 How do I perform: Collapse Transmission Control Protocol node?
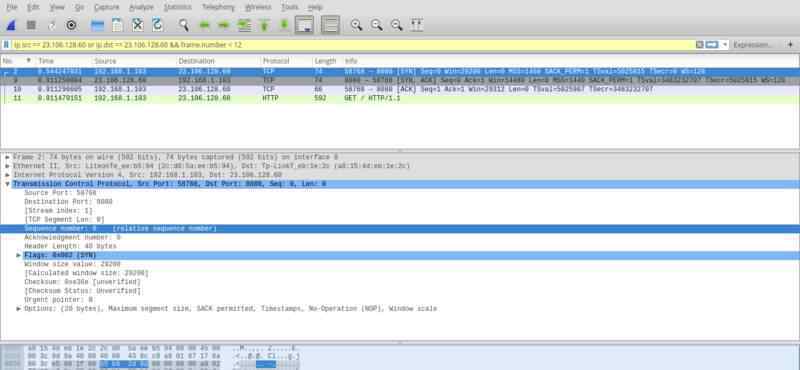[7, 184]
